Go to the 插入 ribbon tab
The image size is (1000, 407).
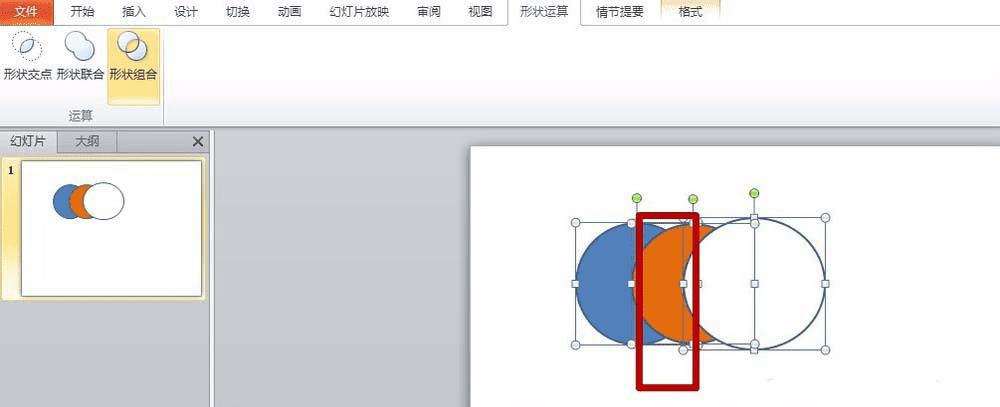pyautogui.click(x=133, y=11)
